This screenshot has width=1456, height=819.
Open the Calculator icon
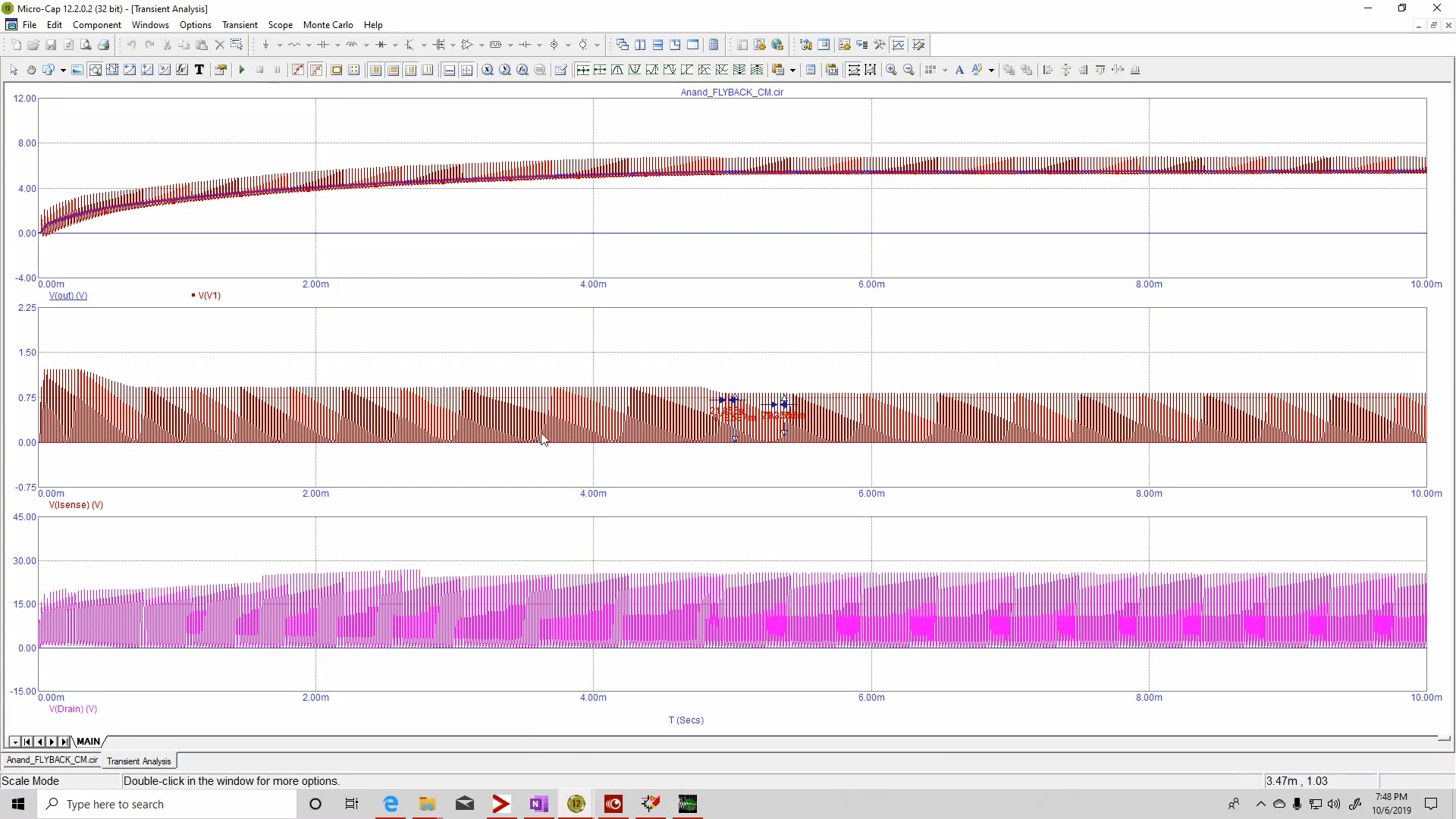coord(714,45)
